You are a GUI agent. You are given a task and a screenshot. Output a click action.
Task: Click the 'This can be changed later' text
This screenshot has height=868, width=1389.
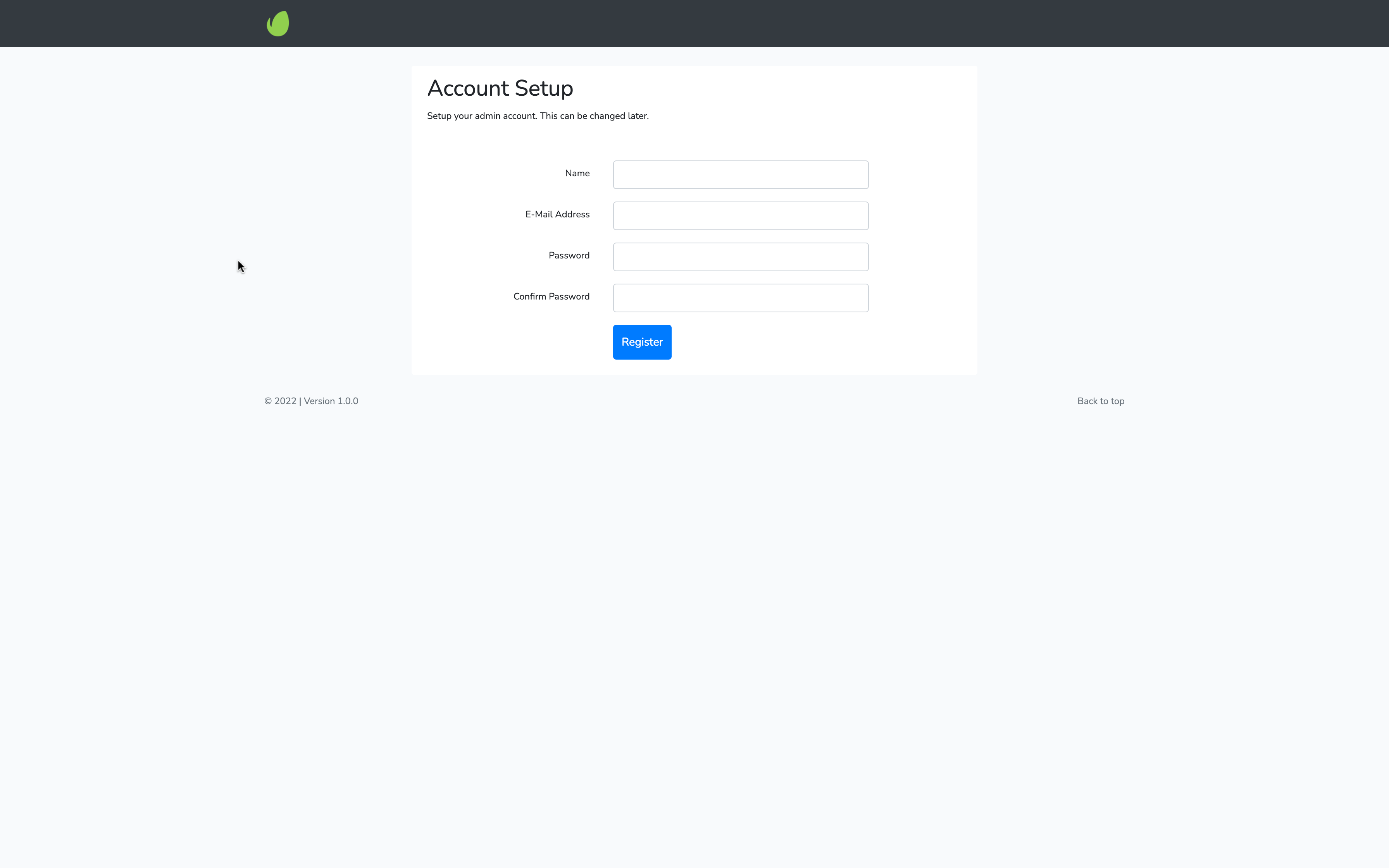tap(594, 116)
